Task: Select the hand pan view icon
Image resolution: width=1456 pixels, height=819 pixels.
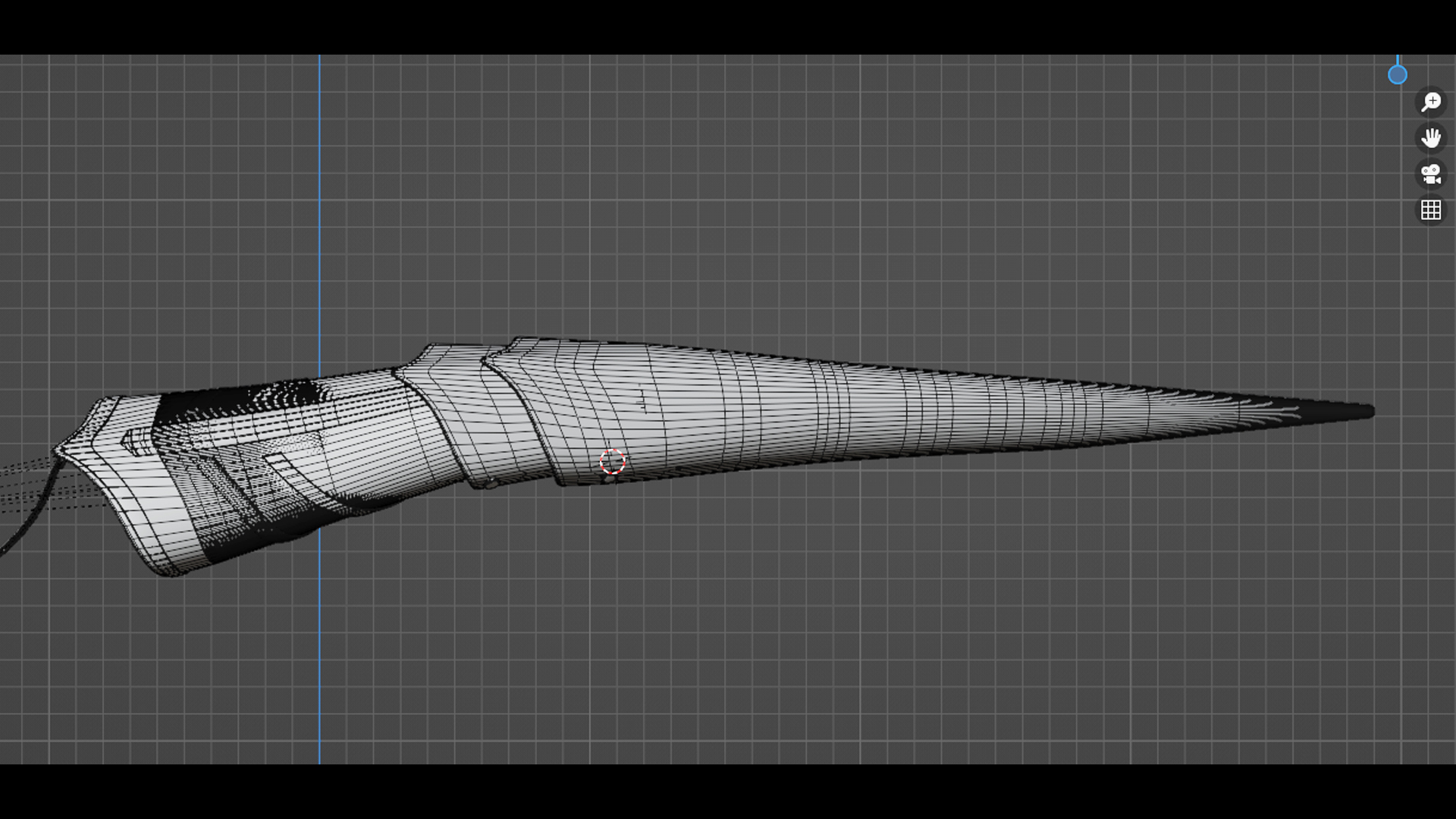Action: click(x=1430, y=138)
